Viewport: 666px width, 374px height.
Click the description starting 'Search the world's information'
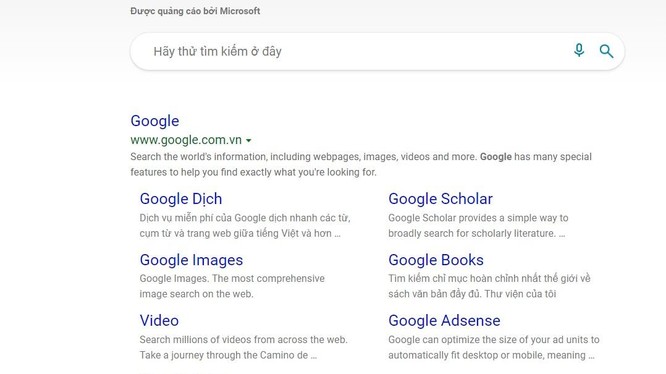point(361,164)
